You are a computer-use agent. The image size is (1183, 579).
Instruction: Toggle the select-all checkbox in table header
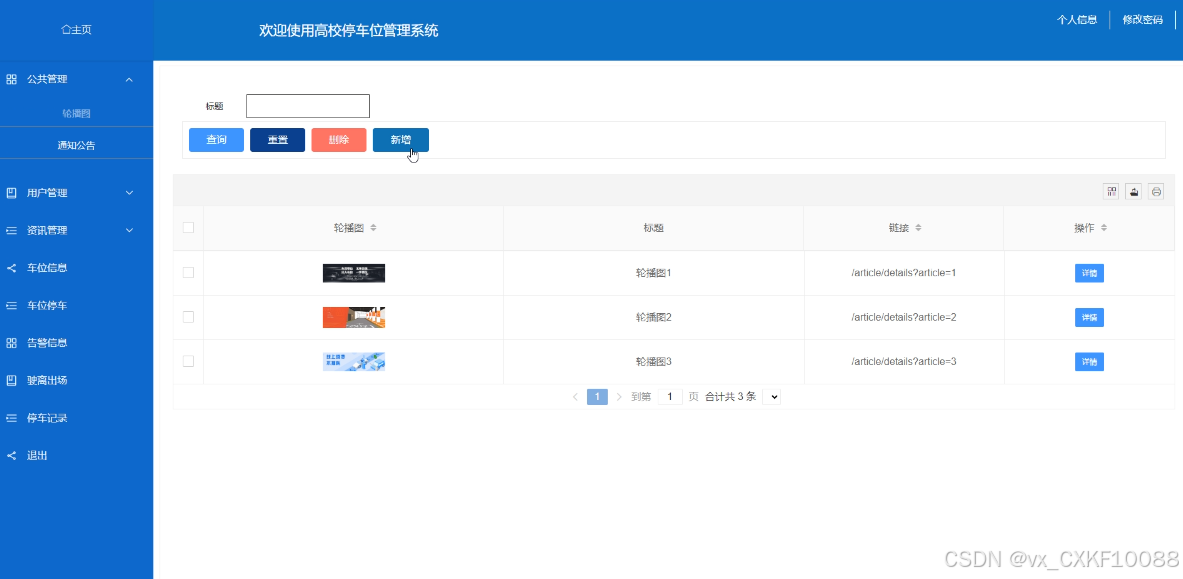tap(189, 227)
